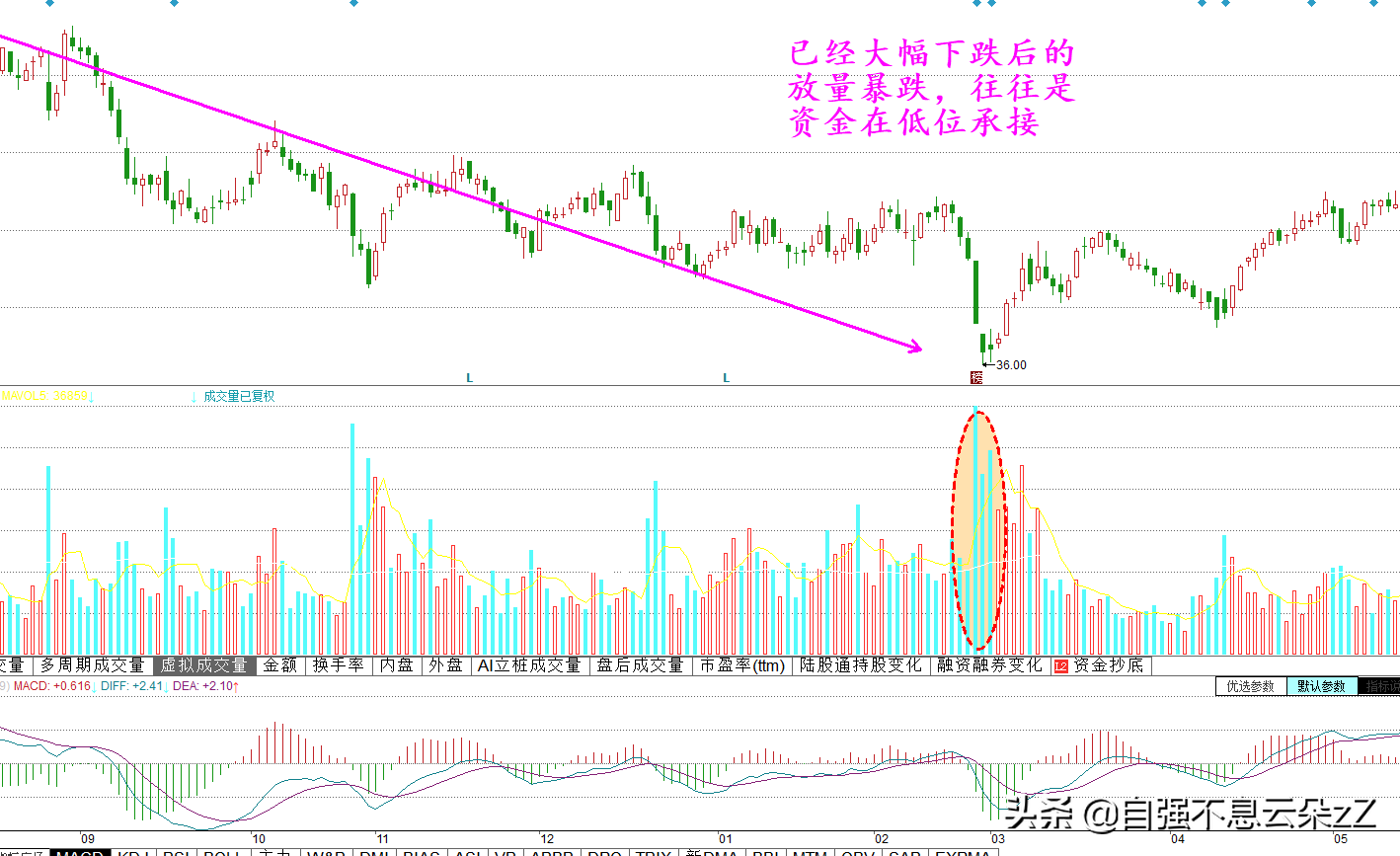This screenshot has height=856, width=1400.
Task: Click the first L marker under the price chart
Action: tap(469, 378)
